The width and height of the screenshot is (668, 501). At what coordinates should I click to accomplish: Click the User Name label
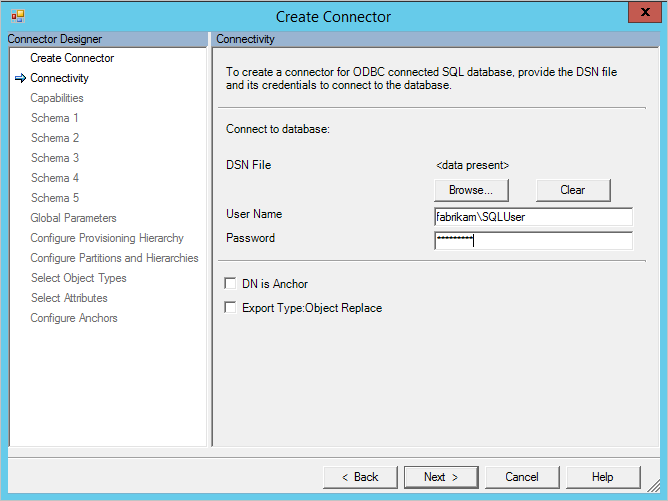pos(254,214)
